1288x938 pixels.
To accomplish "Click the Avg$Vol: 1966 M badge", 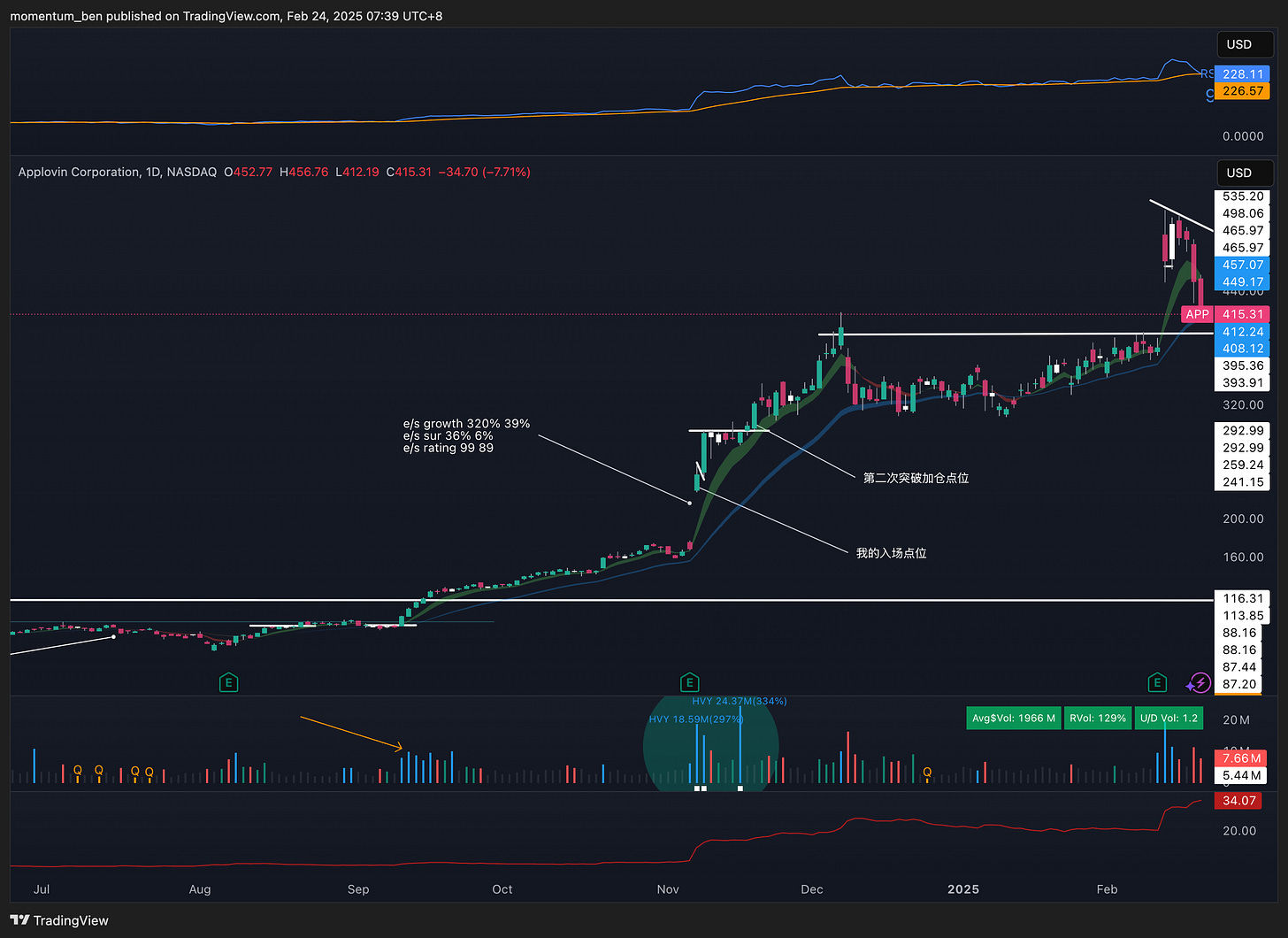I will pos(1014,718).
